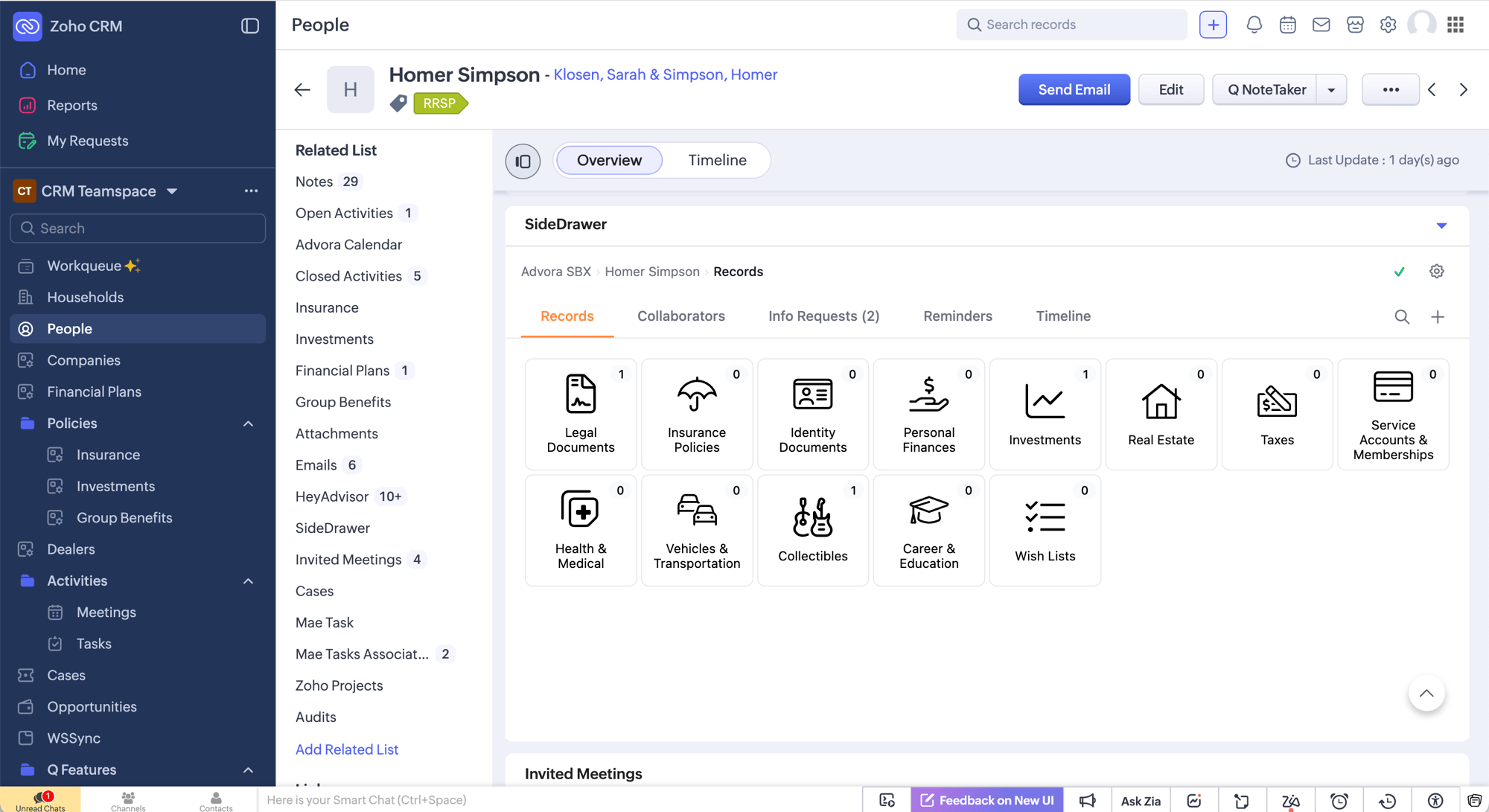
Task: Click the Send Email button
Action: (1074, 89)
